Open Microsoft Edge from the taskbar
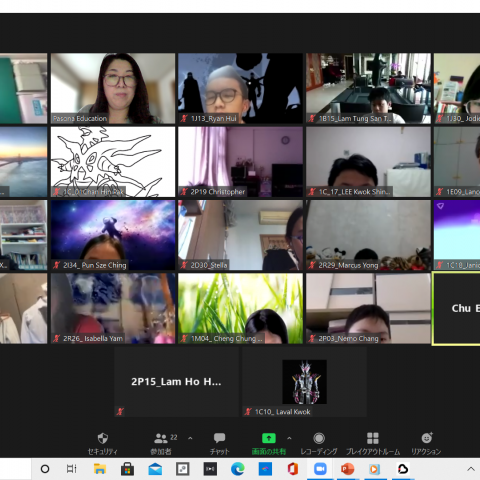The image size is (480, 480). coord(238,469)
